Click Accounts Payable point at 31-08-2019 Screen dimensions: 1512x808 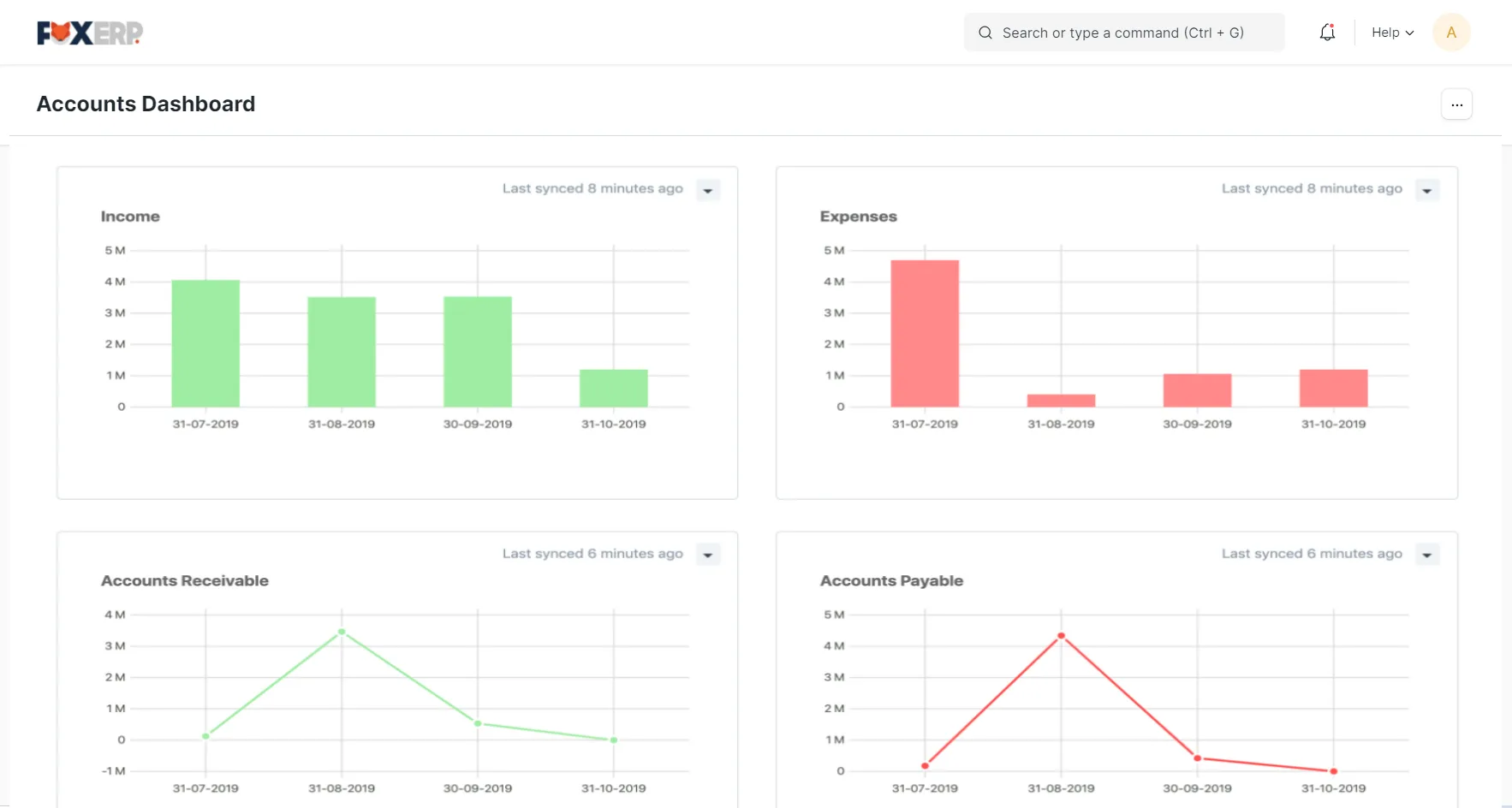[x=1061, y=636]
